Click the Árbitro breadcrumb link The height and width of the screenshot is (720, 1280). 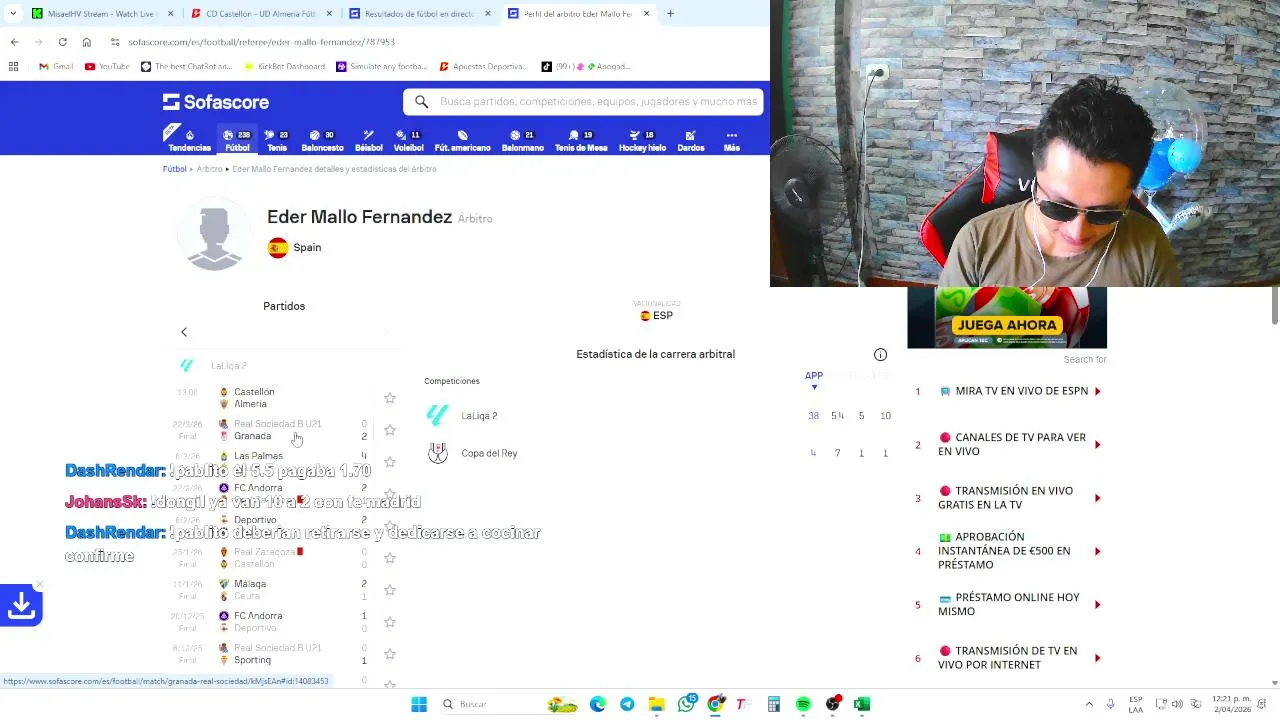pyautogui.click(x=209, y=169)
